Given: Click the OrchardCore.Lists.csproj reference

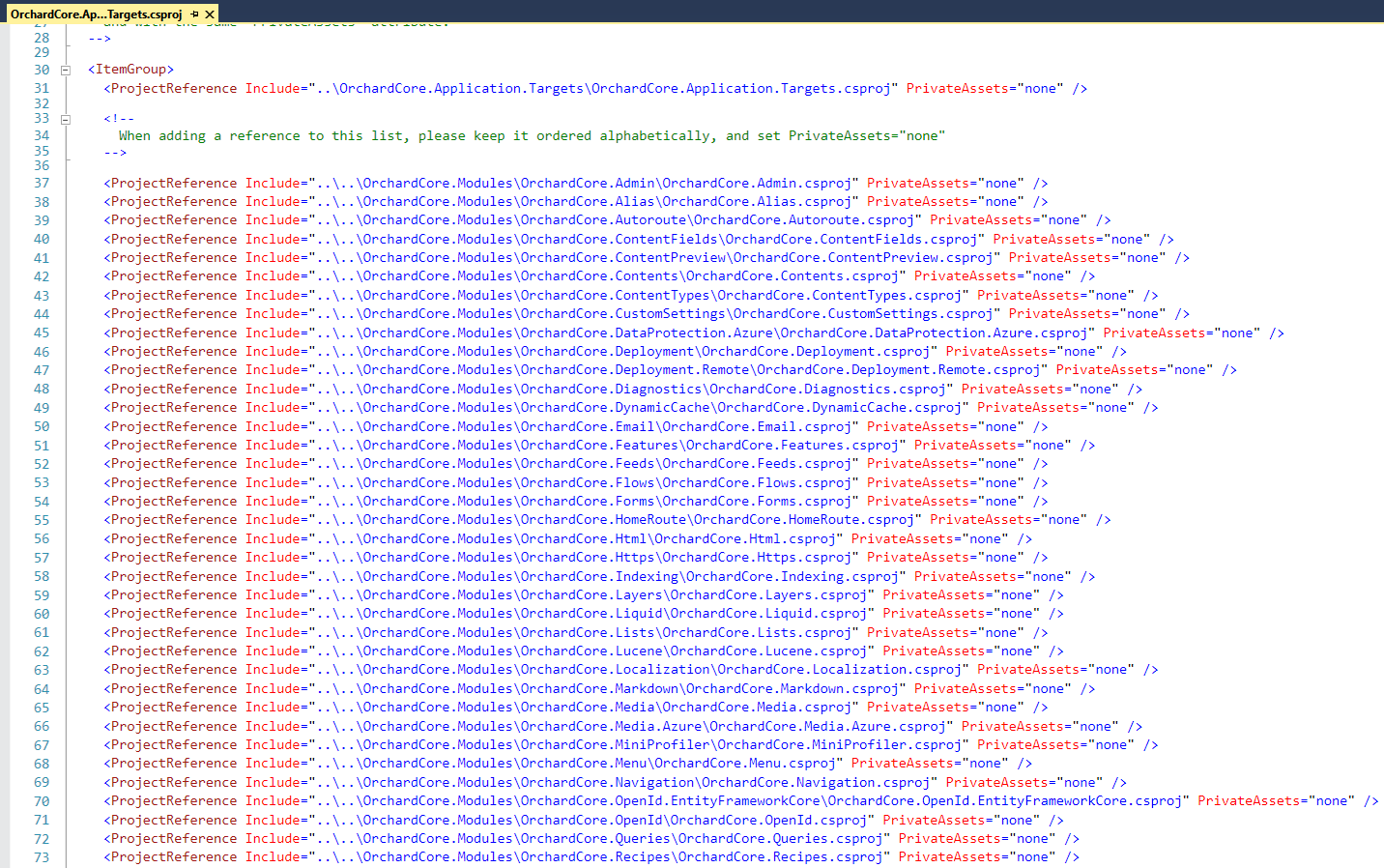Looking at the screenshot, I should (576, 632).
